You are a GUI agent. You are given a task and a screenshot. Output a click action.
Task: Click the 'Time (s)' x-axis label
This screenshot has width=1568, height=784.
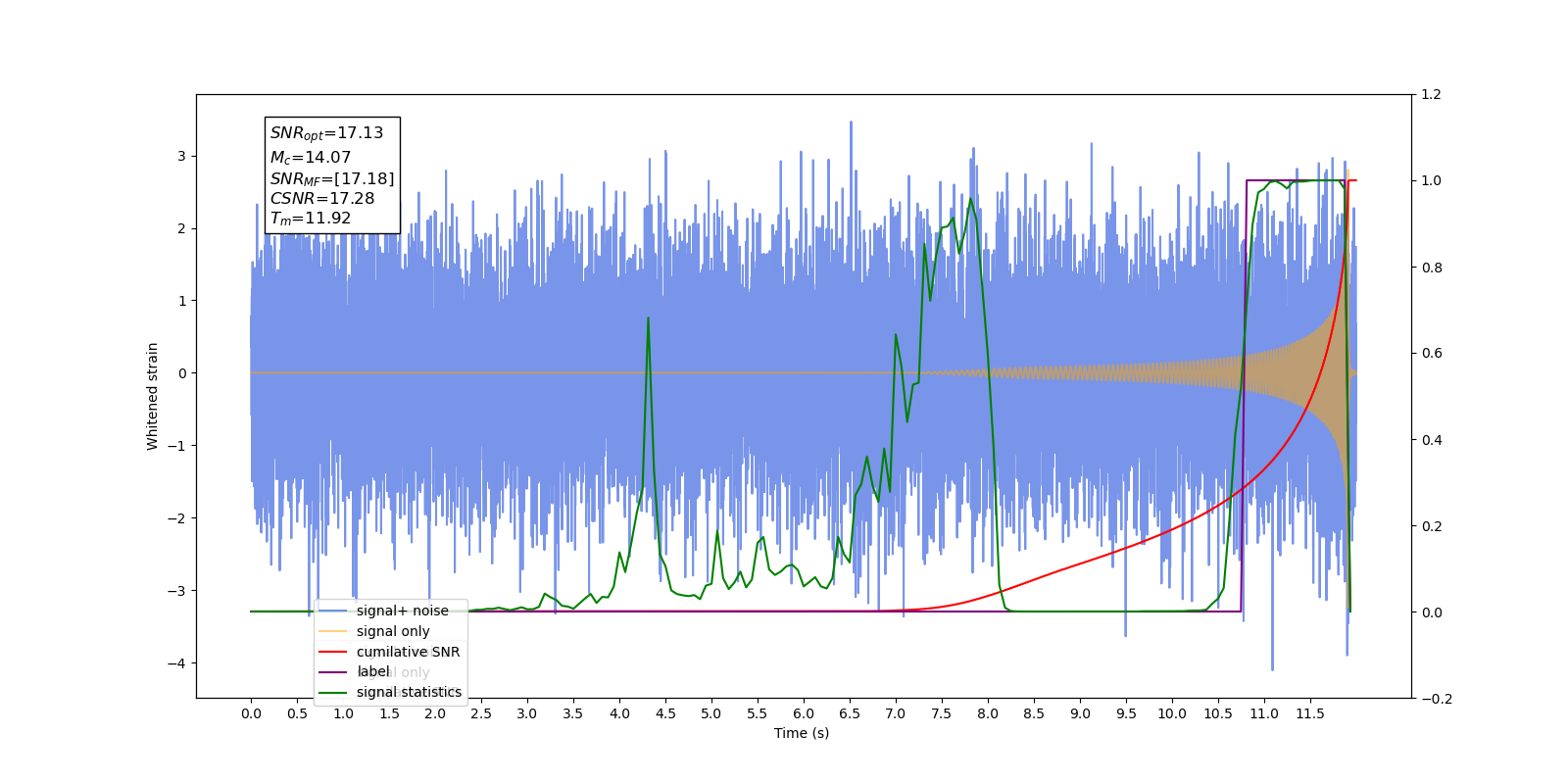[x=802, y=733]
